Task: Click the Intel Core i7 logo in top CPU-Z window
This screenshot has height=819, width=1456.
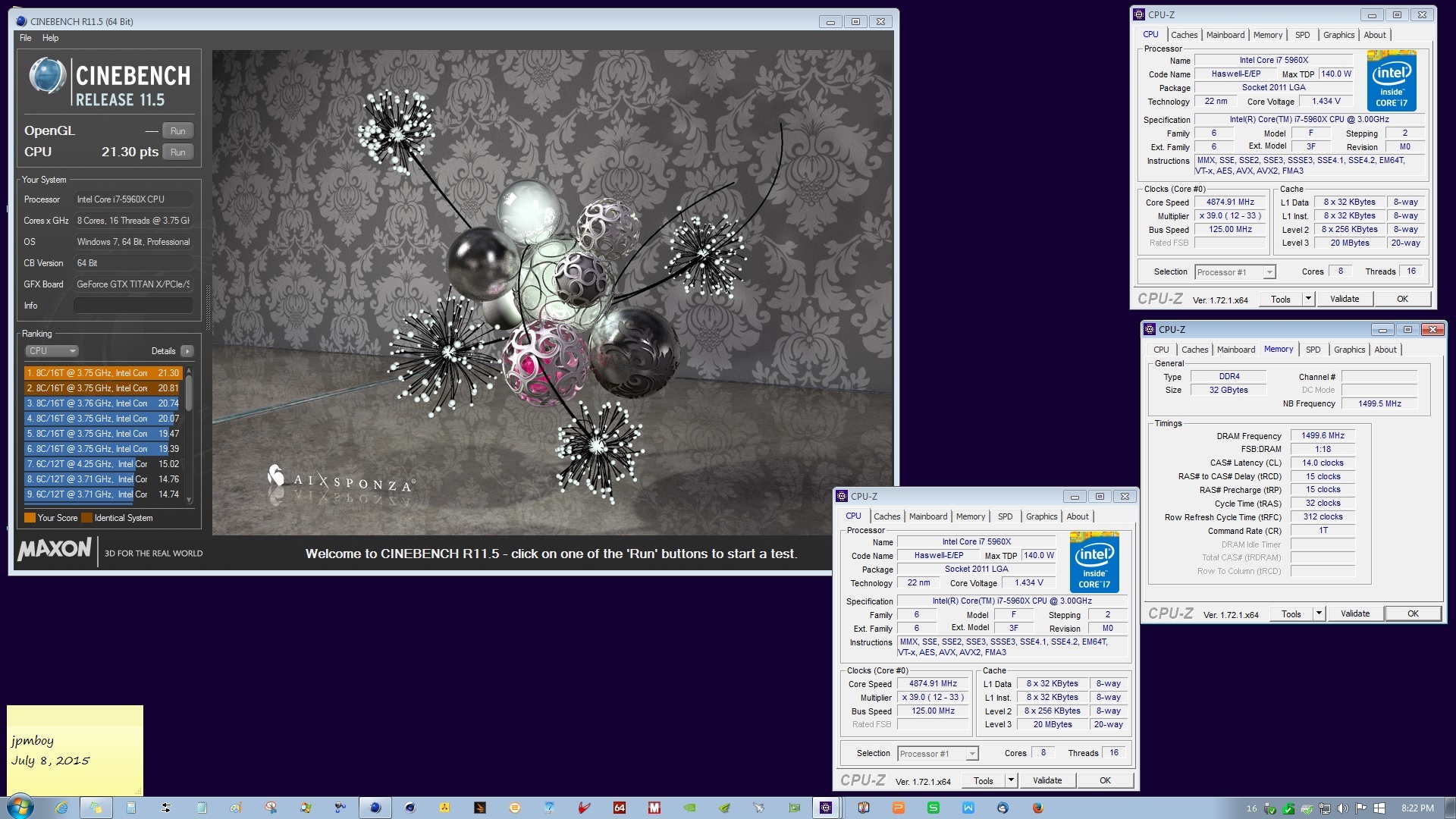Action: [1392, 80]
